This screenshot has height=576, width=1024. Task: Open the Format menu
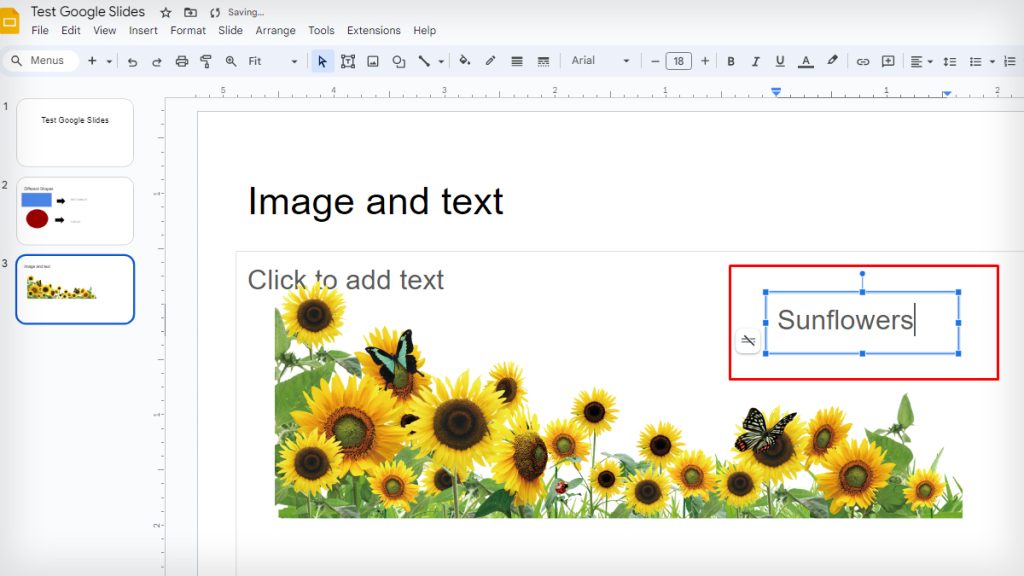click(x=187, y=30)
